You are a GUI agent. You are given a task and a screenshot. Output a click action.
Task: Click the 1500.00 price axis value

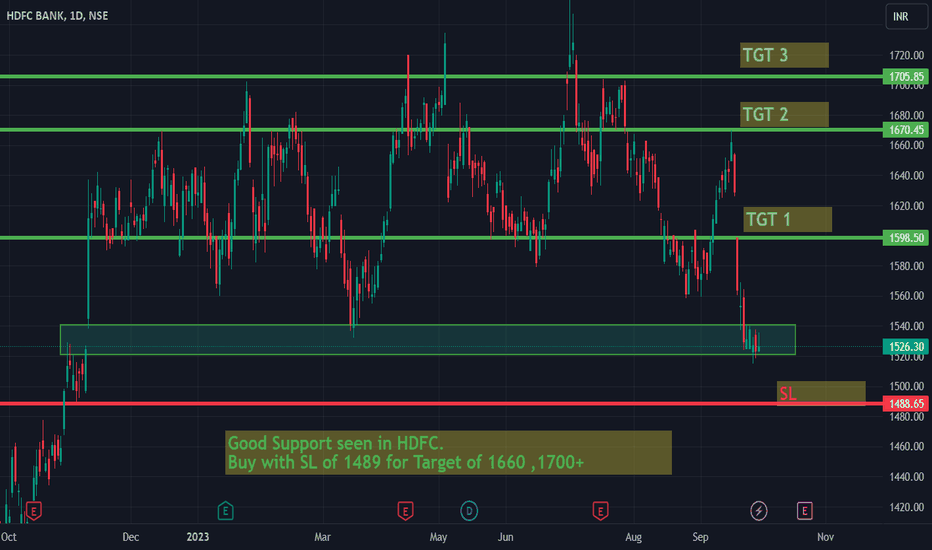[906, 386]
